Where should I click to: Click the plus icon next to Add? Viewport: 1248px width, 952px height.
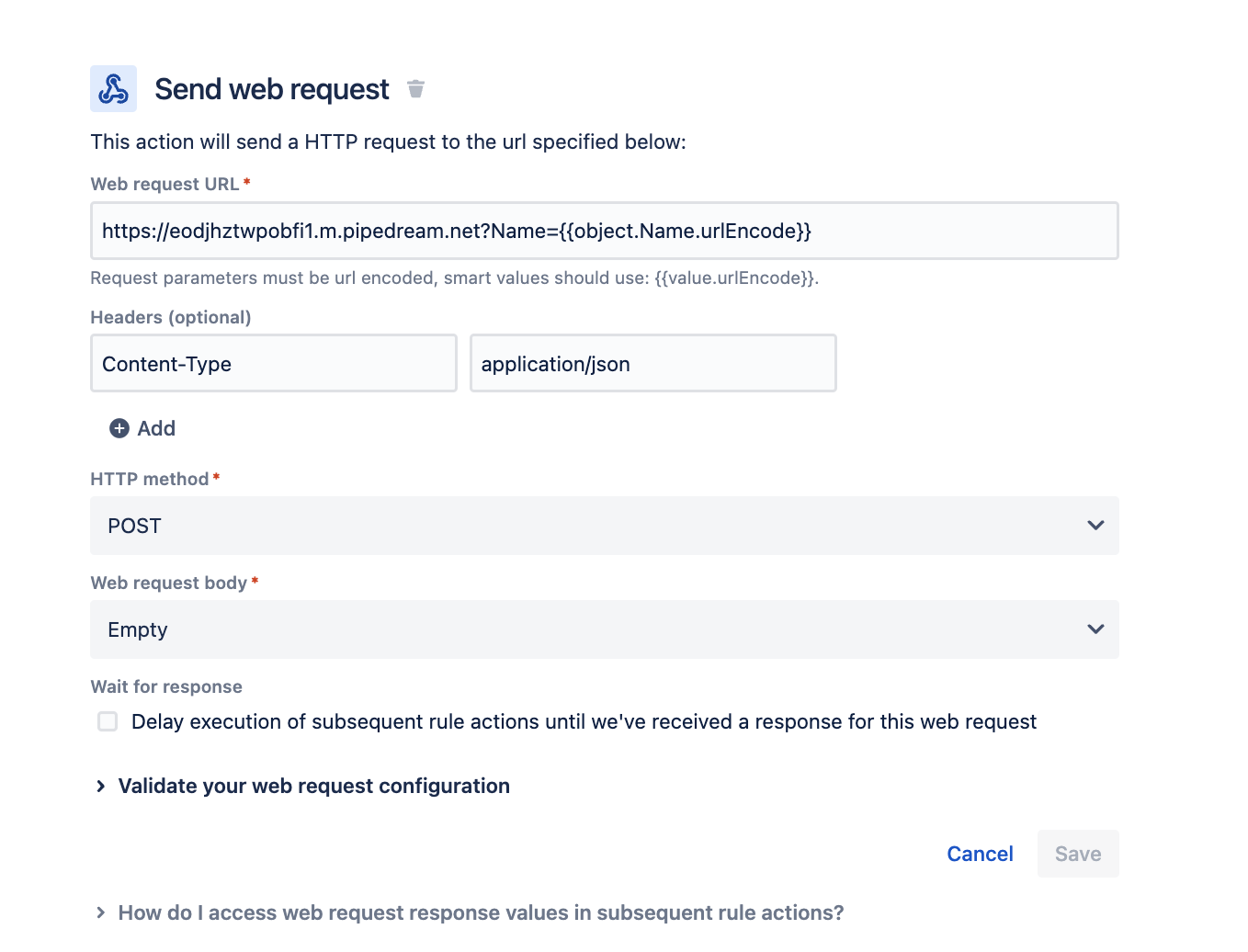pyautogui.click(x=119, y=428)
